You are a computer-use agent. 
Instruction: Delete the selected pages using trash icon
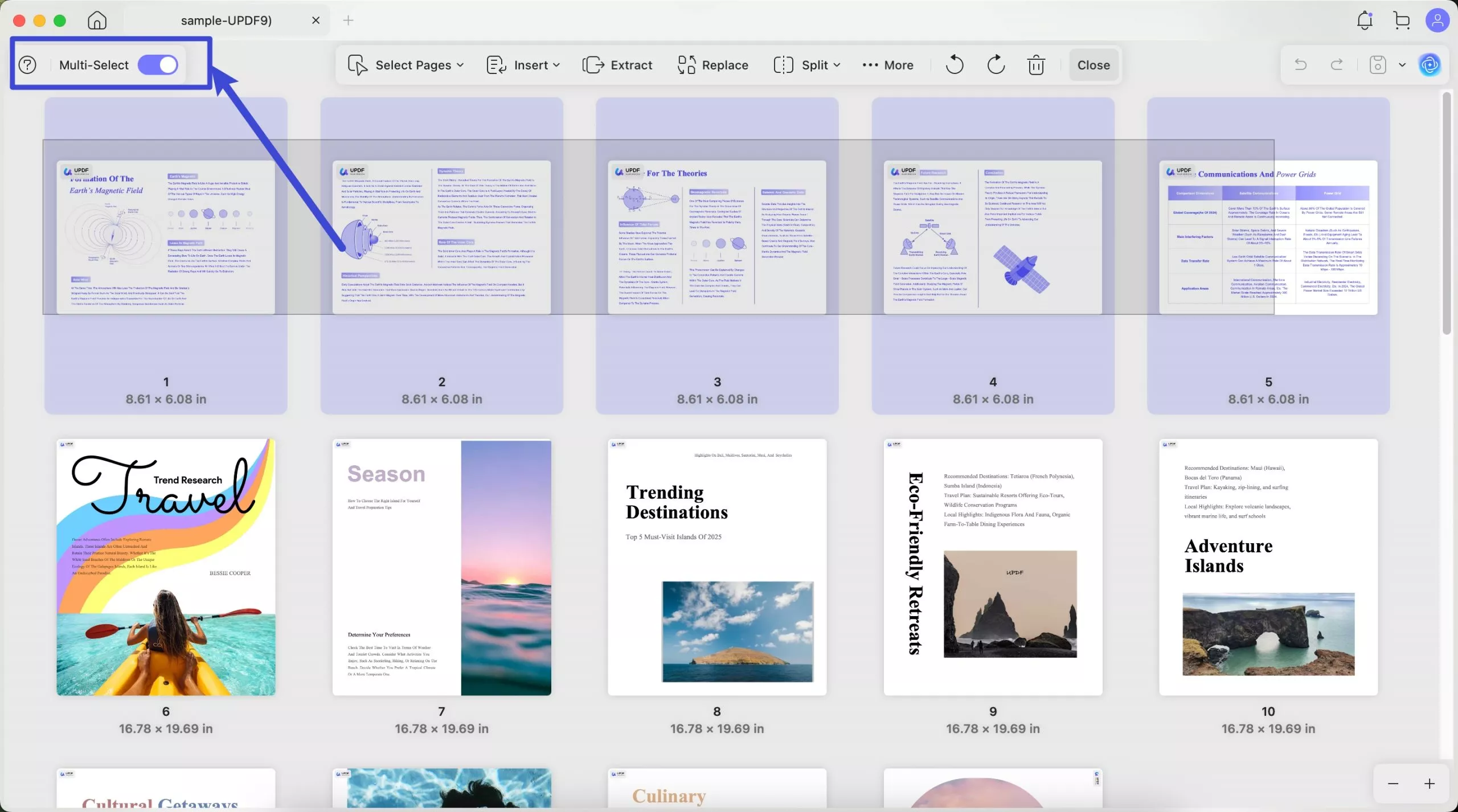click(1035, 65)
